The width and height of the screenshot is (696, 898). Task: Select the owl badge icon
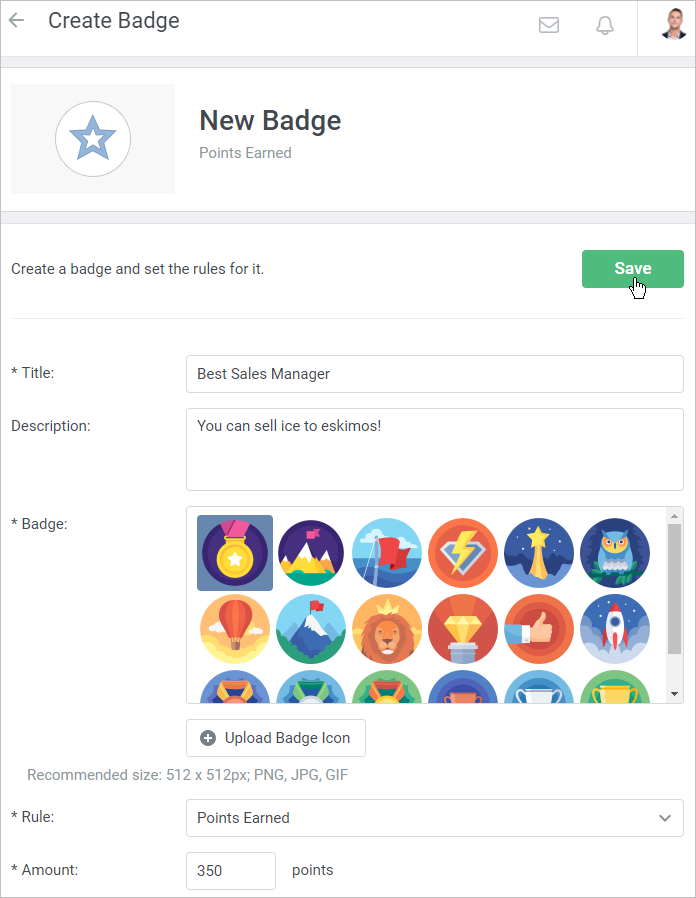(614, 552)
